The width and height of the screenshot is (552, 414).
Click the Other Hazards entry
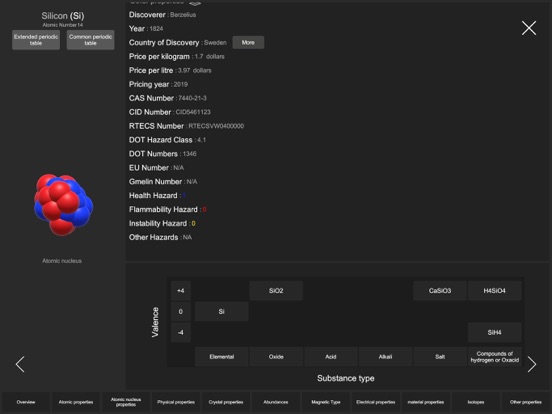coord(160,237)
